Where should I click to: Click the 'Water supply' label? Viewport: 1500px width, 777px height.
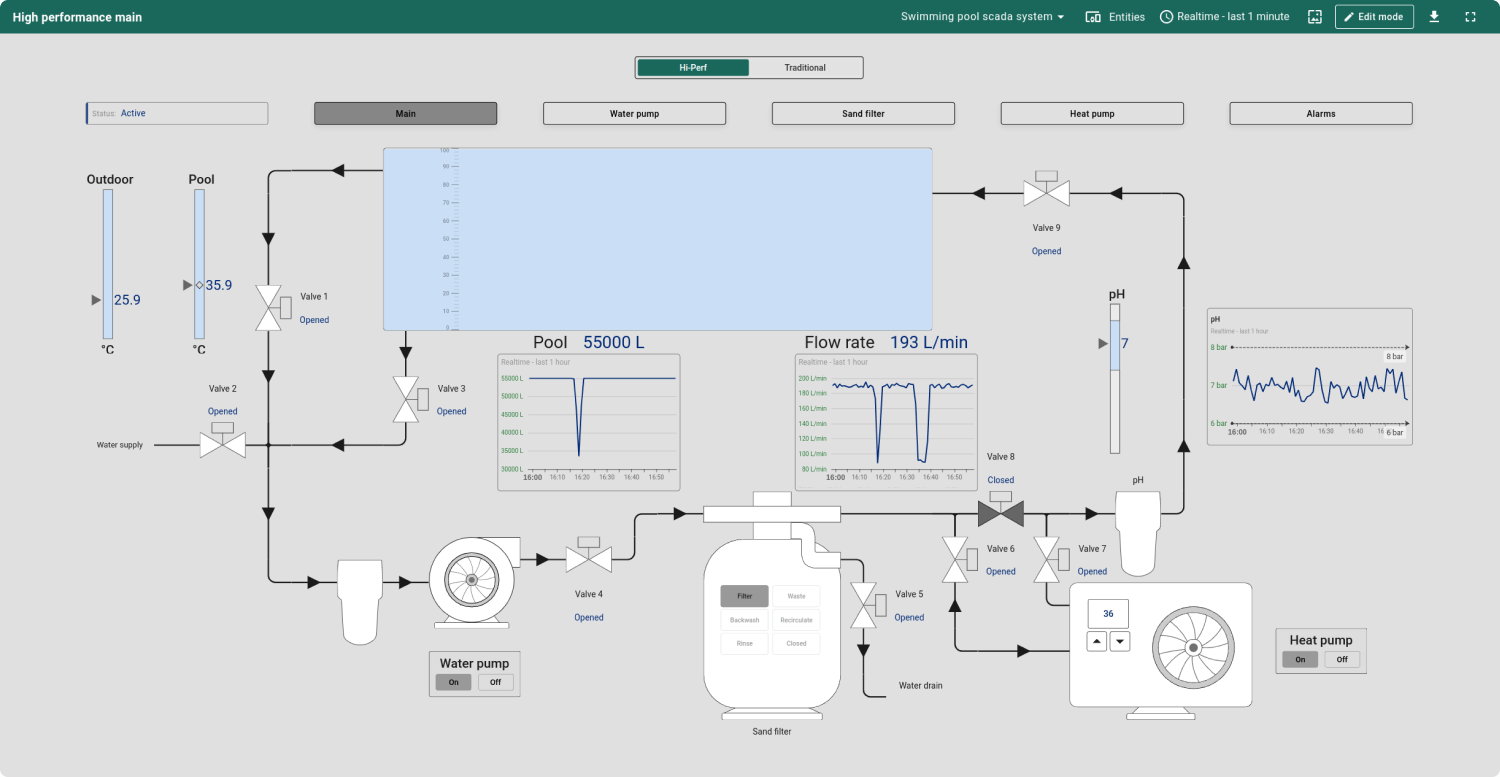(120, 445)
